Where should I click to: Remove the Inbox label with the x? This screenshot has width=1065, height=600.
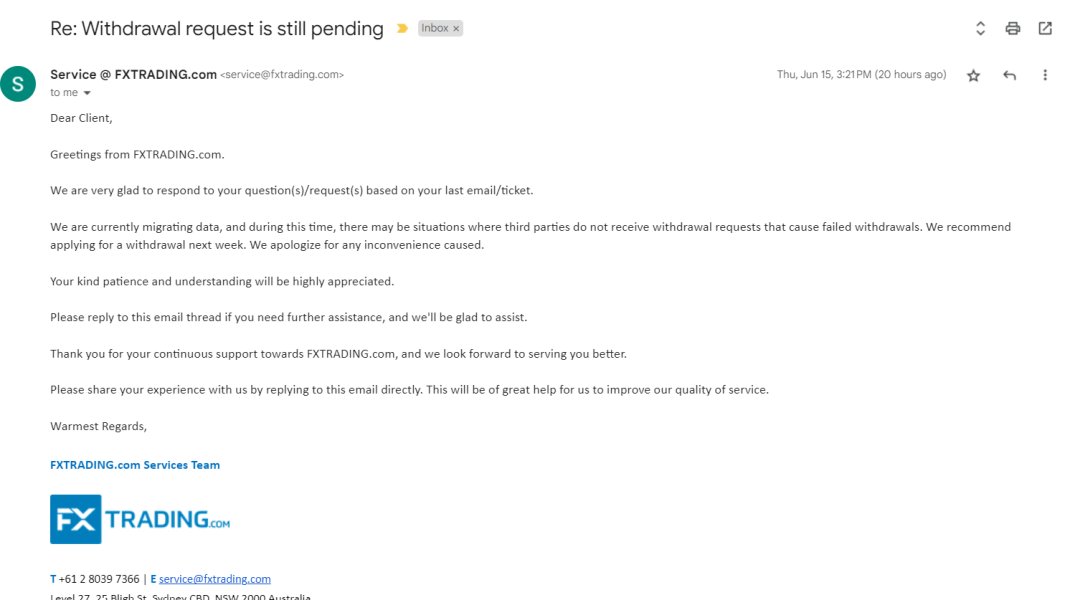[x=456, y=29]
